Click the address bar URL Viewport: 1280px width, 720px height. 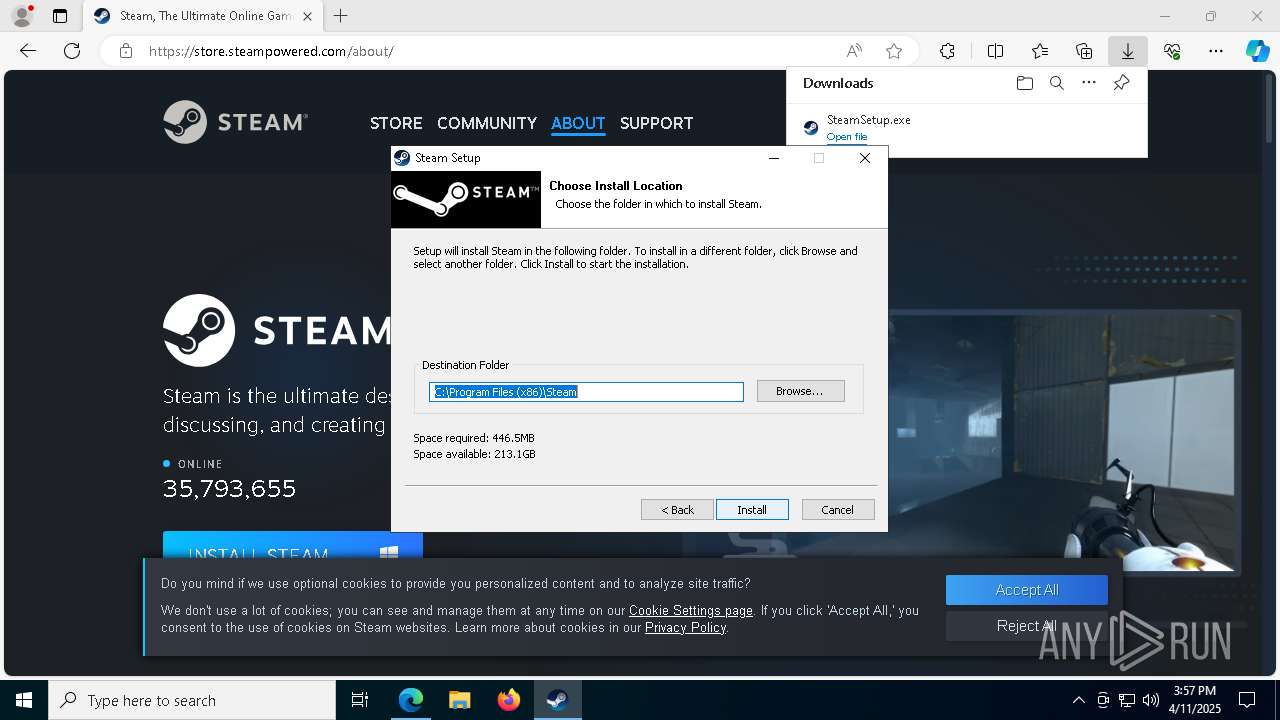tap(271, 51)
